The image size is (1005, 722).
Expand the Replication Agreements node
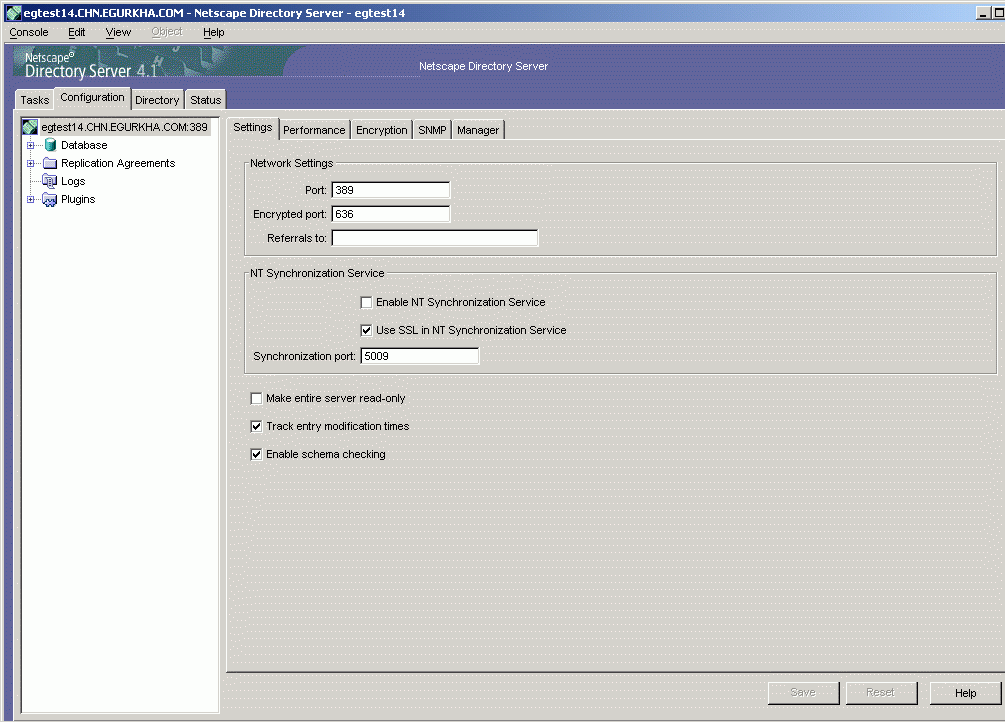pyautogui.click(x=30, y=164)
